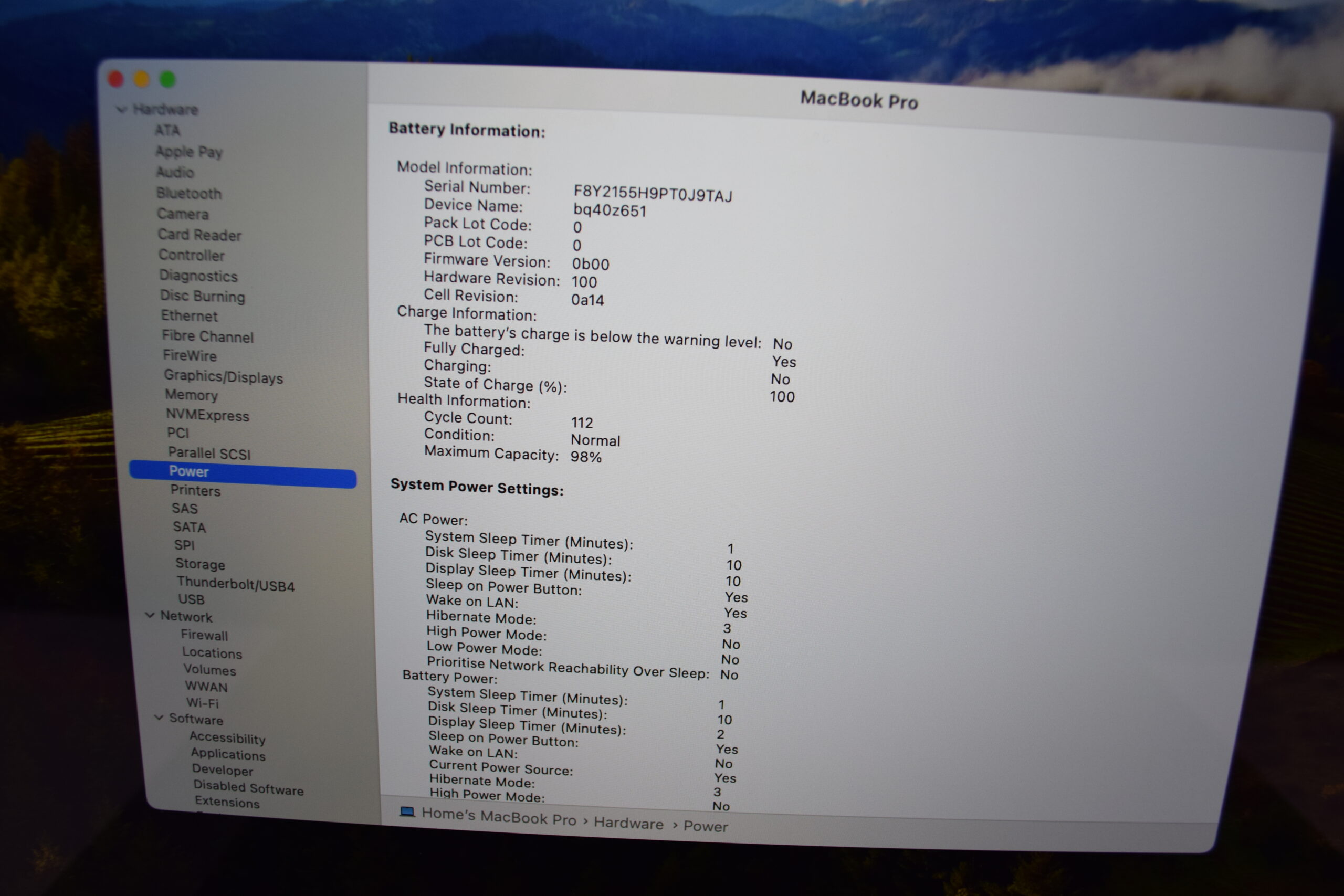Open Card Reader entry

199,235
